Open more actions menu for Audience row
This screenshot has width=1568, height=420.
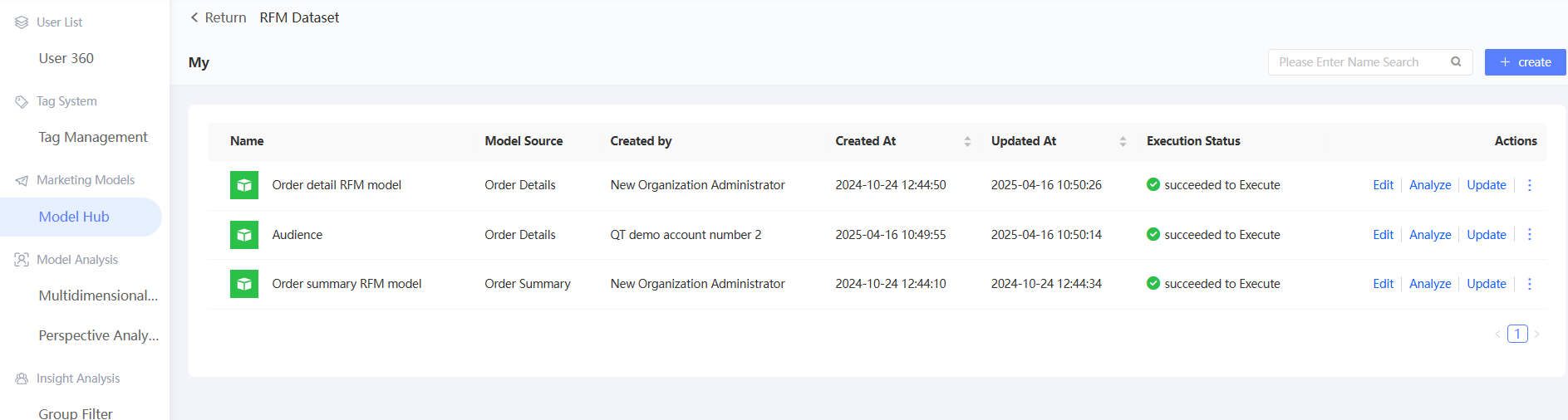(1529, 235)
